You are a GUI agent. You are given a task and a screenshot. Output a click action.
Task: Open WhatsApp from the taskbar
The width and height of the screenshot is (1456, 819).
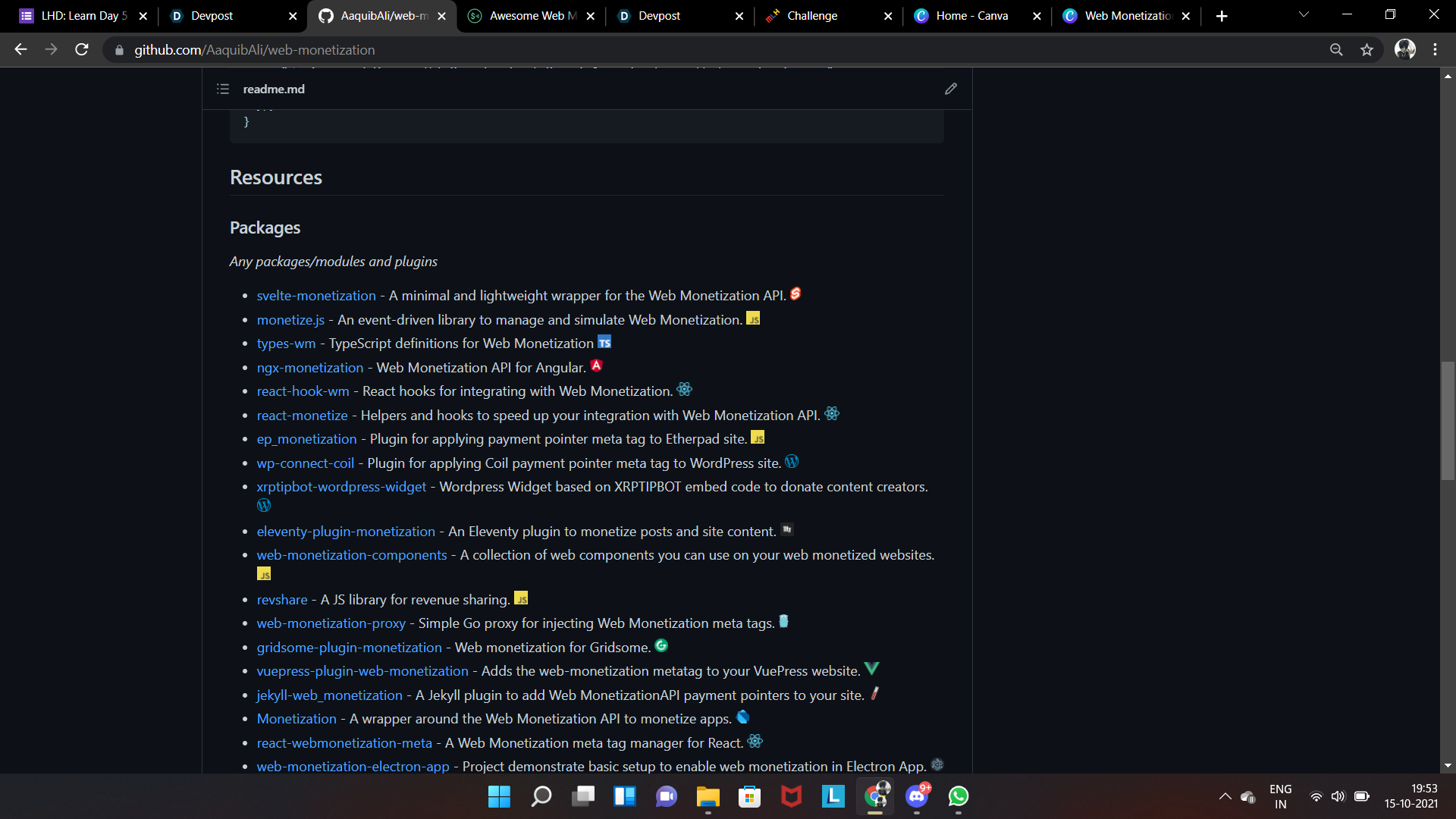coord(959,796)
